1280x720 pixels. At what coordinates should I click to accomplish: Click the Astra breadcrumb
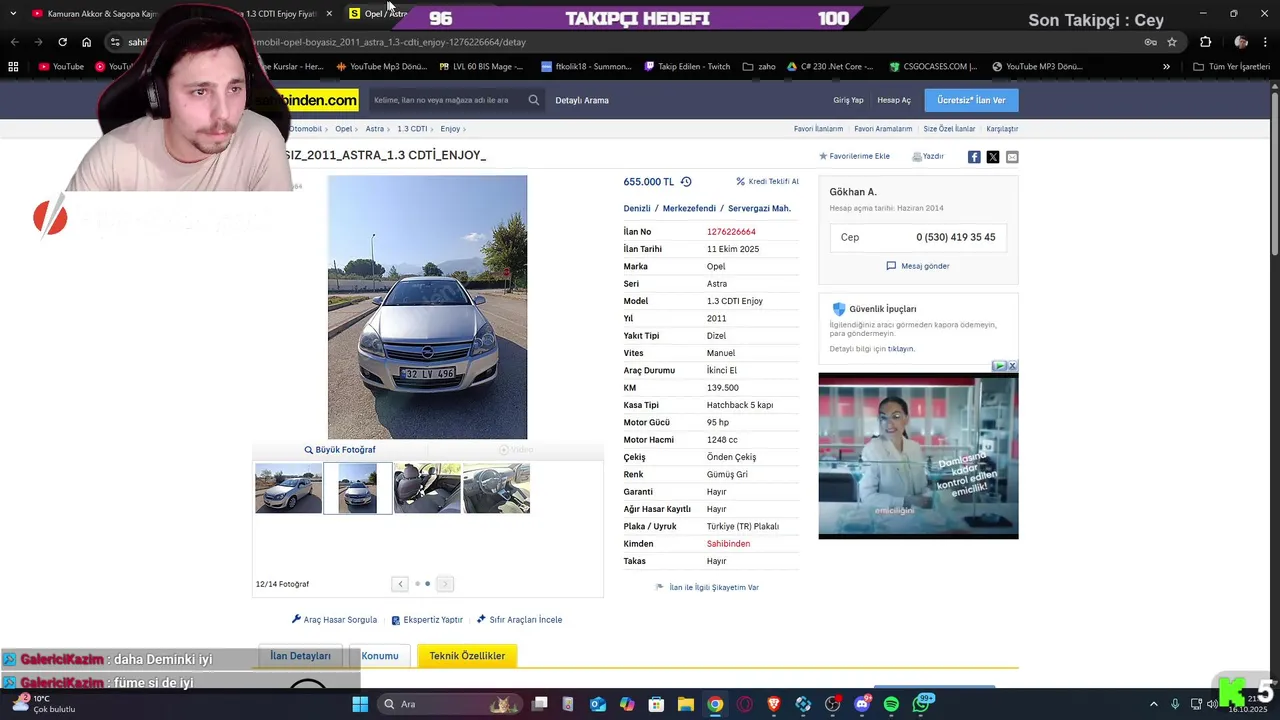(x=374, y=129)
